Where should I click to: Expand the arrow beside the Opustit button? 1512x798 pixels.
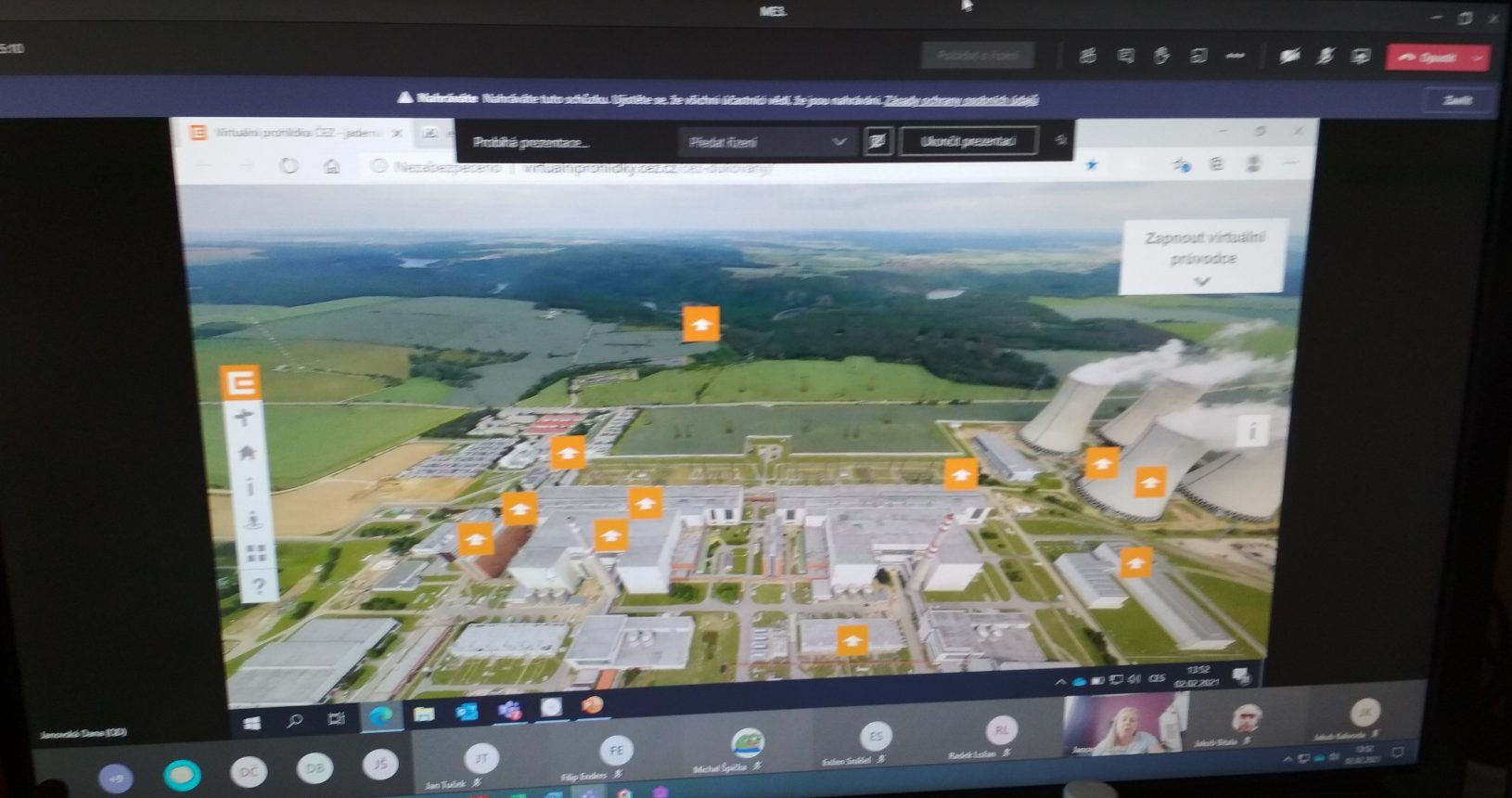click(x=1480, y=58)
